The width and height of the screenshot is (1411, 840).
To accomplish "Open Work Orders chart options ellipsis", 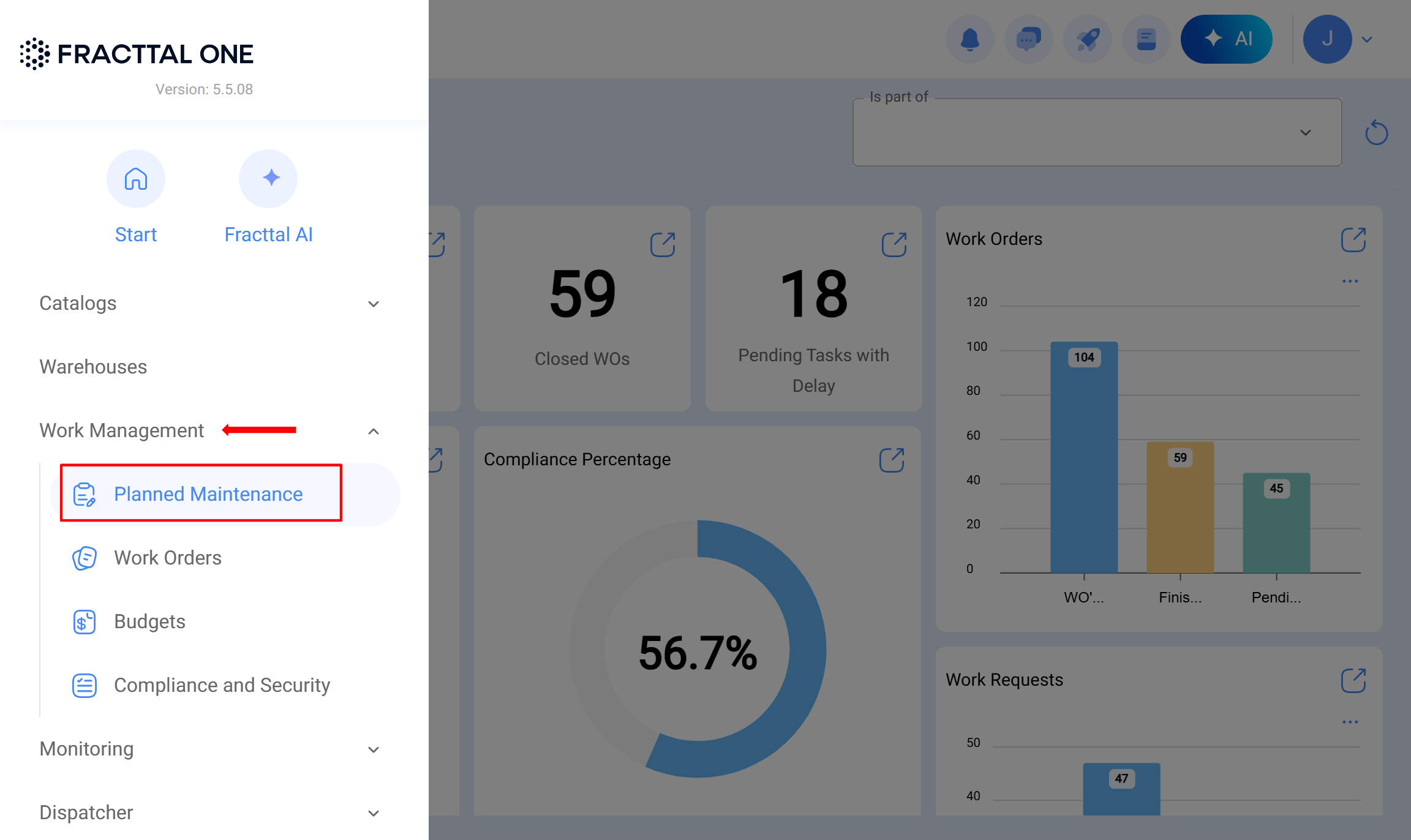I will [1350, 281].
